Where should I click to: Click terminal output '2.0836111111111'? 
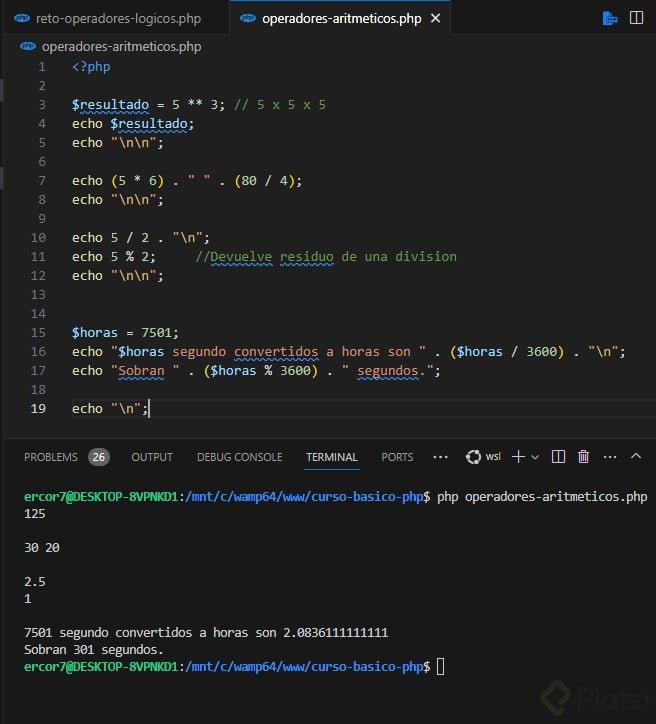coord(336,633)
